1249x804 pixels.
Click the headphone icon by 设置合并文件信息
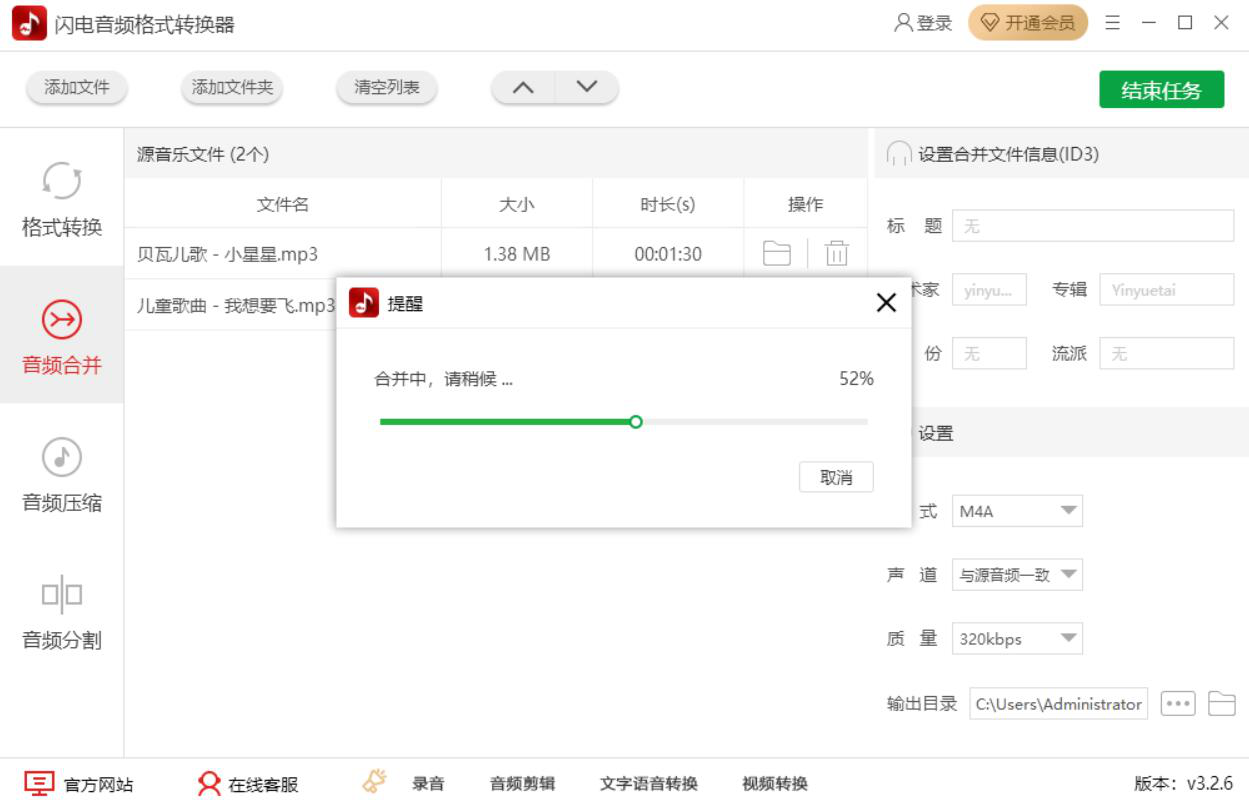(x=899, y=154)
